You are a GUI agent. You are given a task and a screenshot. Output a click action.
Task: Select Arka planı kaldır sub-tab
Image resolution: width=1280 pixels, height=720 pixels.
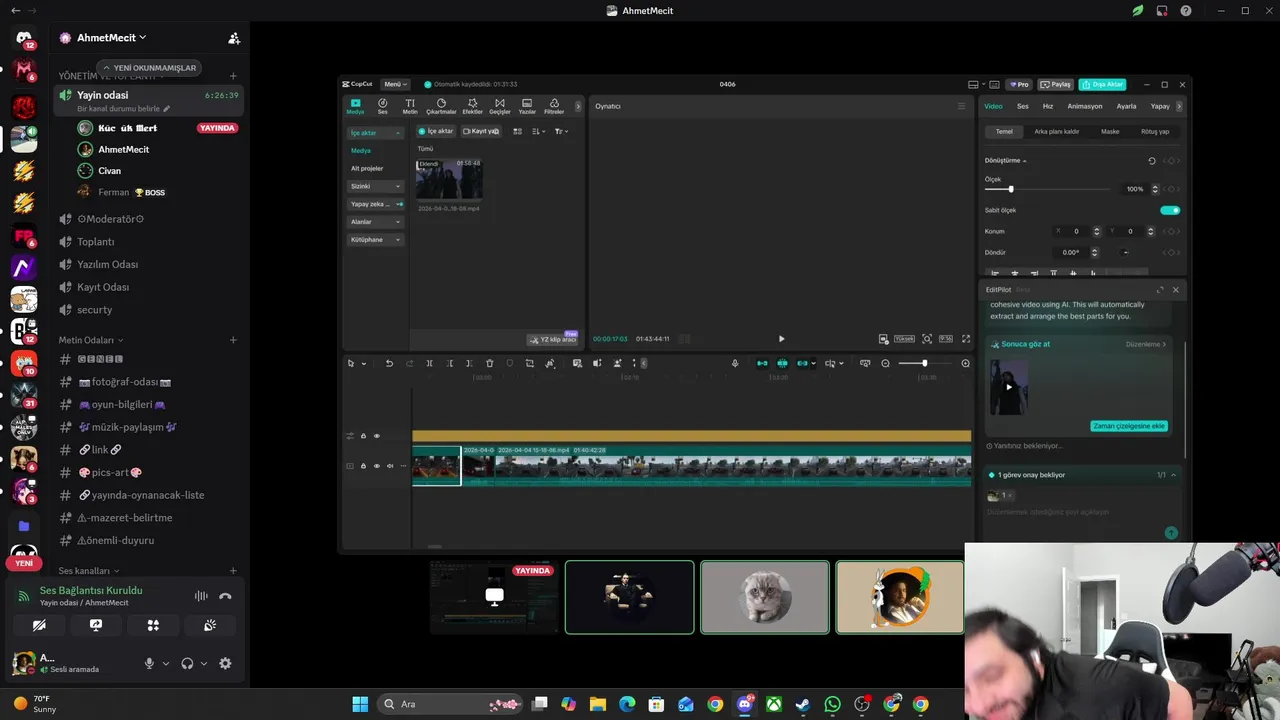[x=1057, y=131]
